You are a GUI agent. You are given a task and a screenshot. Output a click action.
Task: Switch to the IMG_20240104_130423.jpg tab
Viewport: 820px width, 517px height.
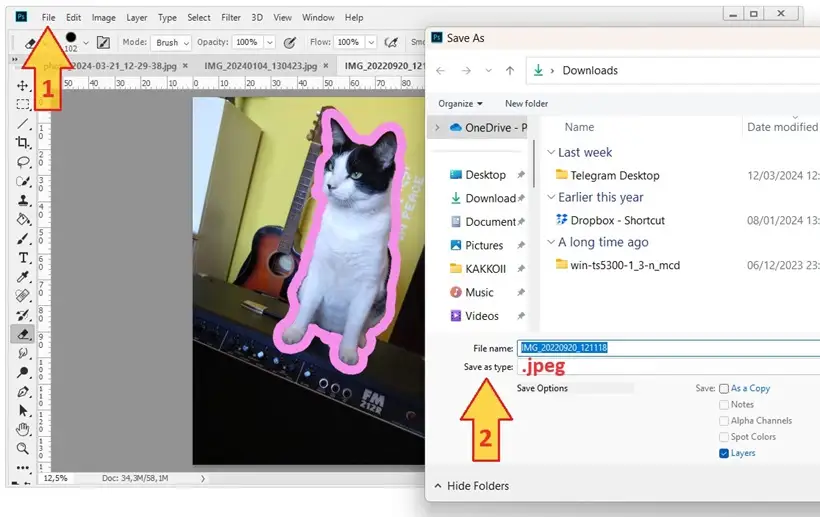point(260,66)
